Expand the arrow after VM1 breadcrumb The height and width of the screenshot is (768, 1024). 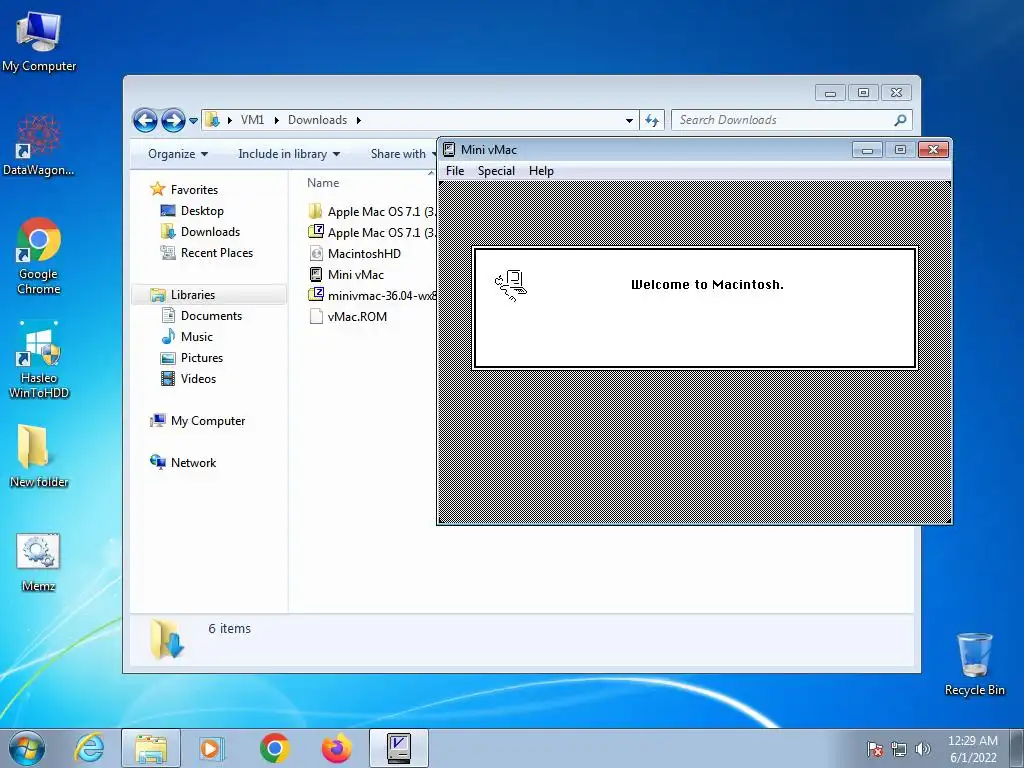click(276, 120)
